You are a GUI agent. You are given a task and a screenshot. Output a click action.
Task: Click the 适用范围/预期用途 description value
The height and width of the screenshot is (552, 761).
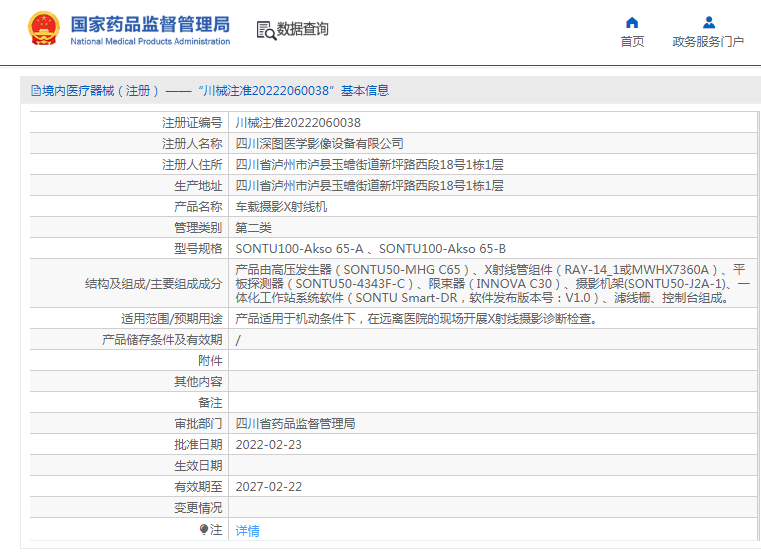[x=416, y=318]
